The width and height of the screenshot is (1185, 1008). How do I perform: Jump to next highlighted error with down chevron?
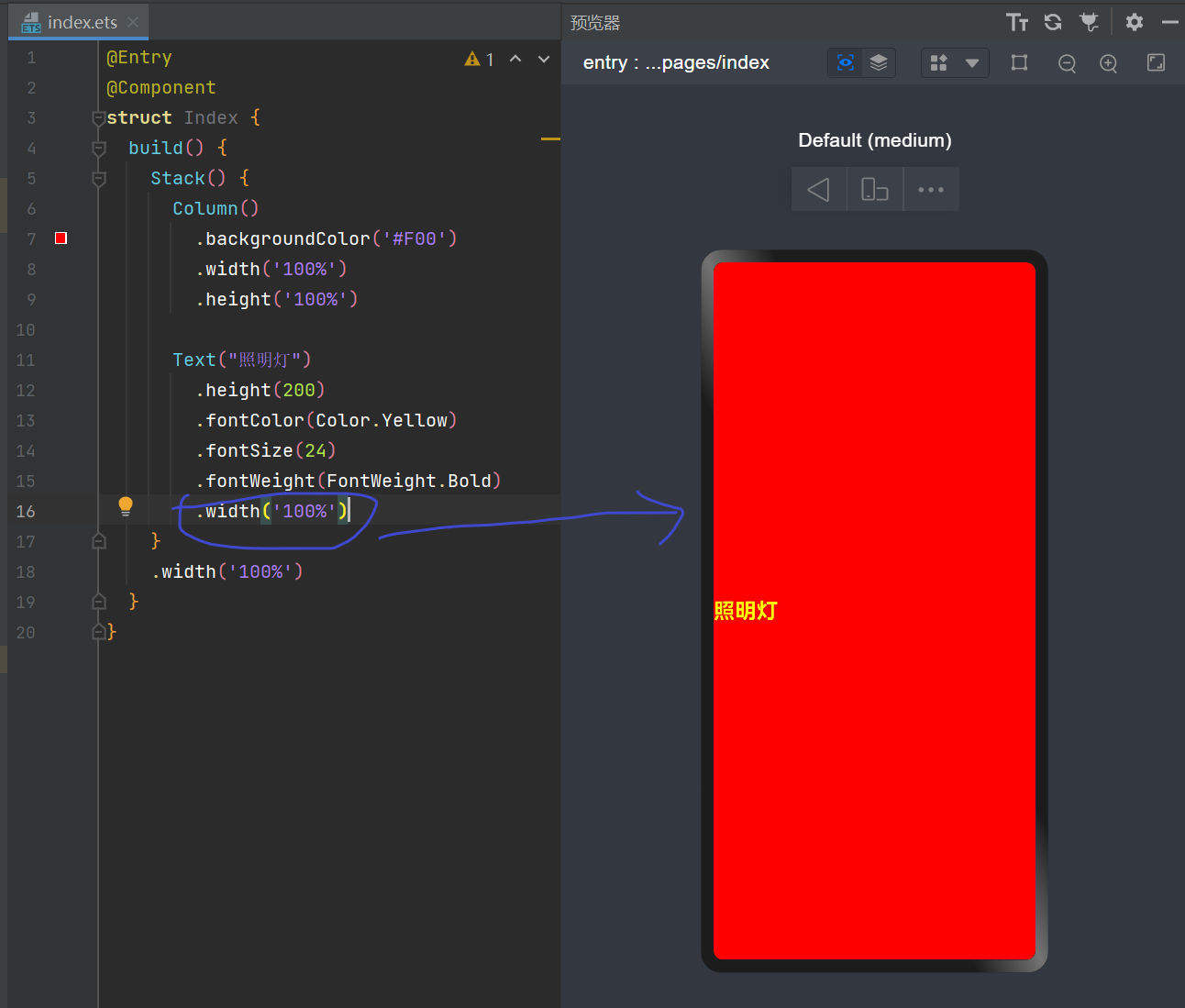pos(544,60)
